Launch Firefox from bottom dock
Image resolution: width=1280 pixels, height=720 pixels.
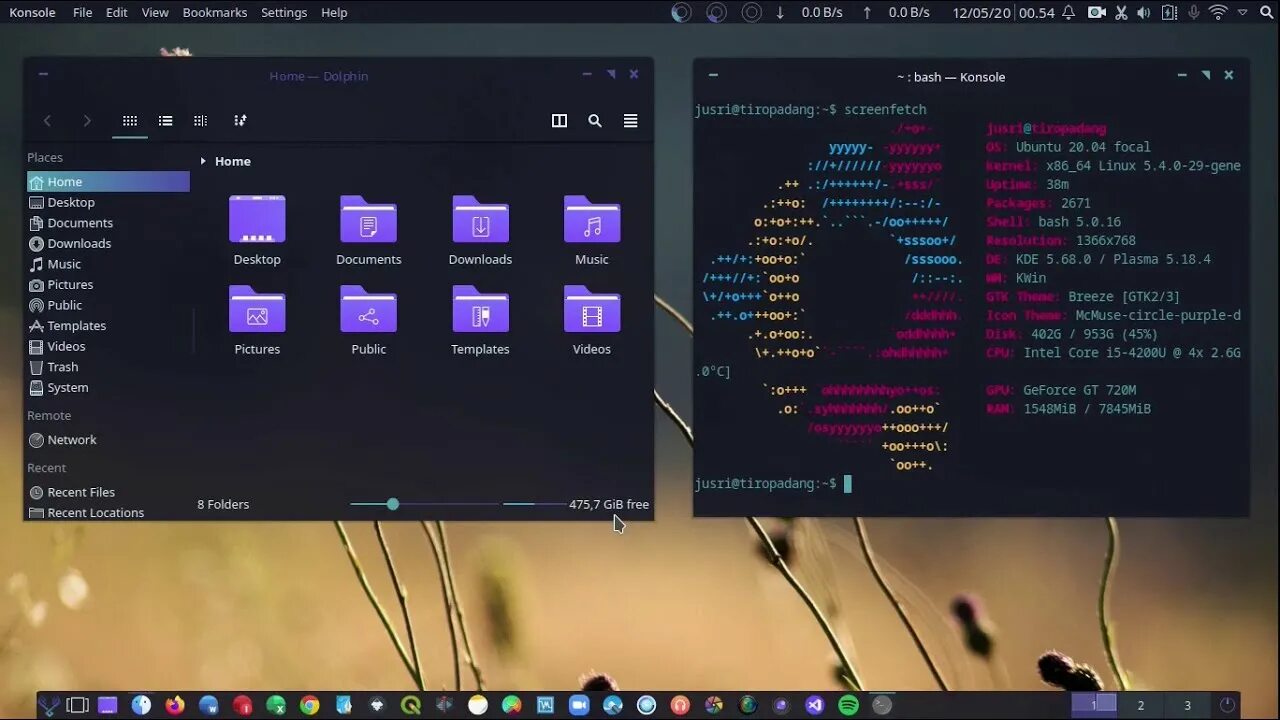click(175, 705)
